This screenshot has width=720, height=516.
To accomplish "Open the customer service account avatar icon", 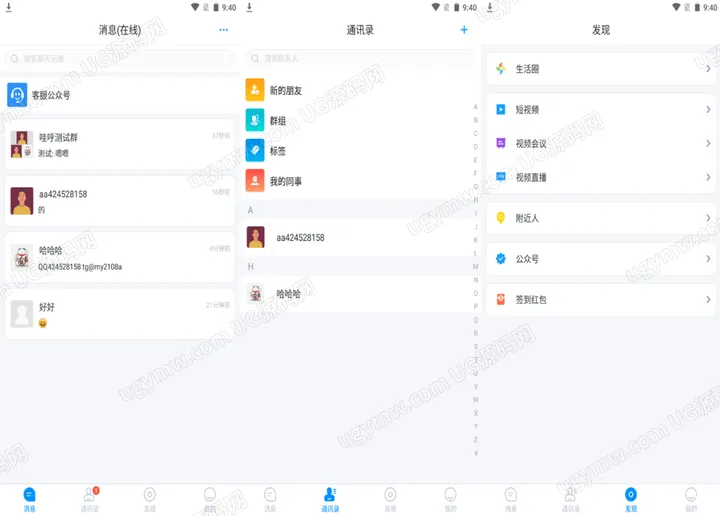I will [x=17, y=95].
